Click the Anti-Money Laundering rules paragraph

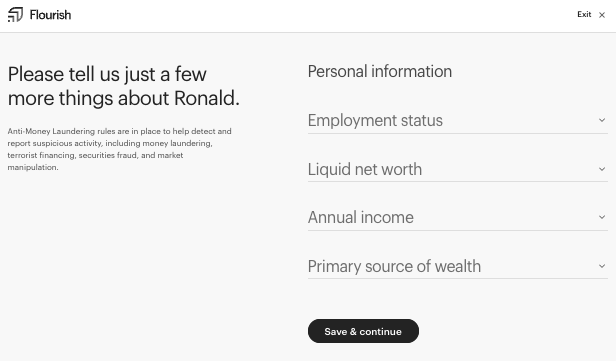tap(119, 149)
